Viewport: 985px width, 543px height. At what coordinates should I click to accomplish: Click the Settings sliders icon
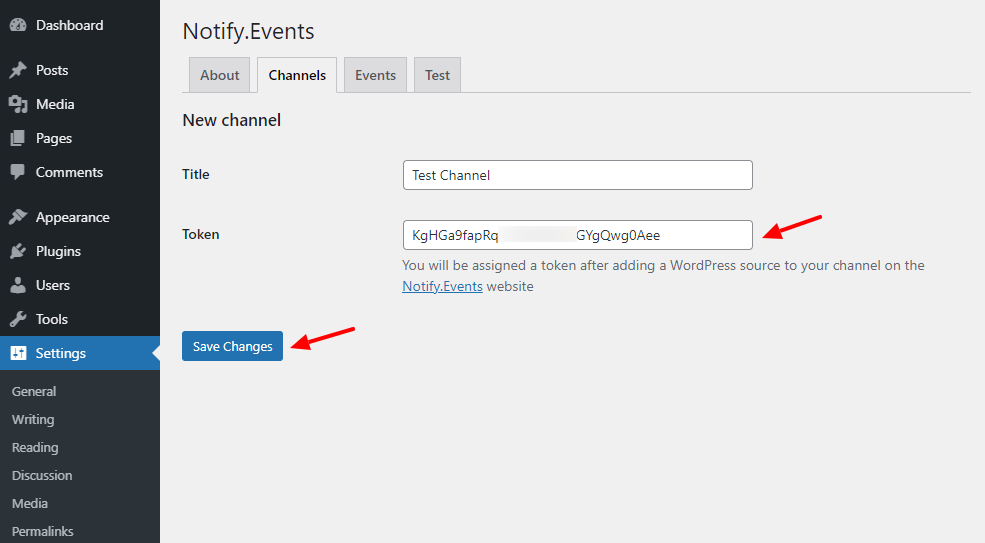[x=18, y=353]
